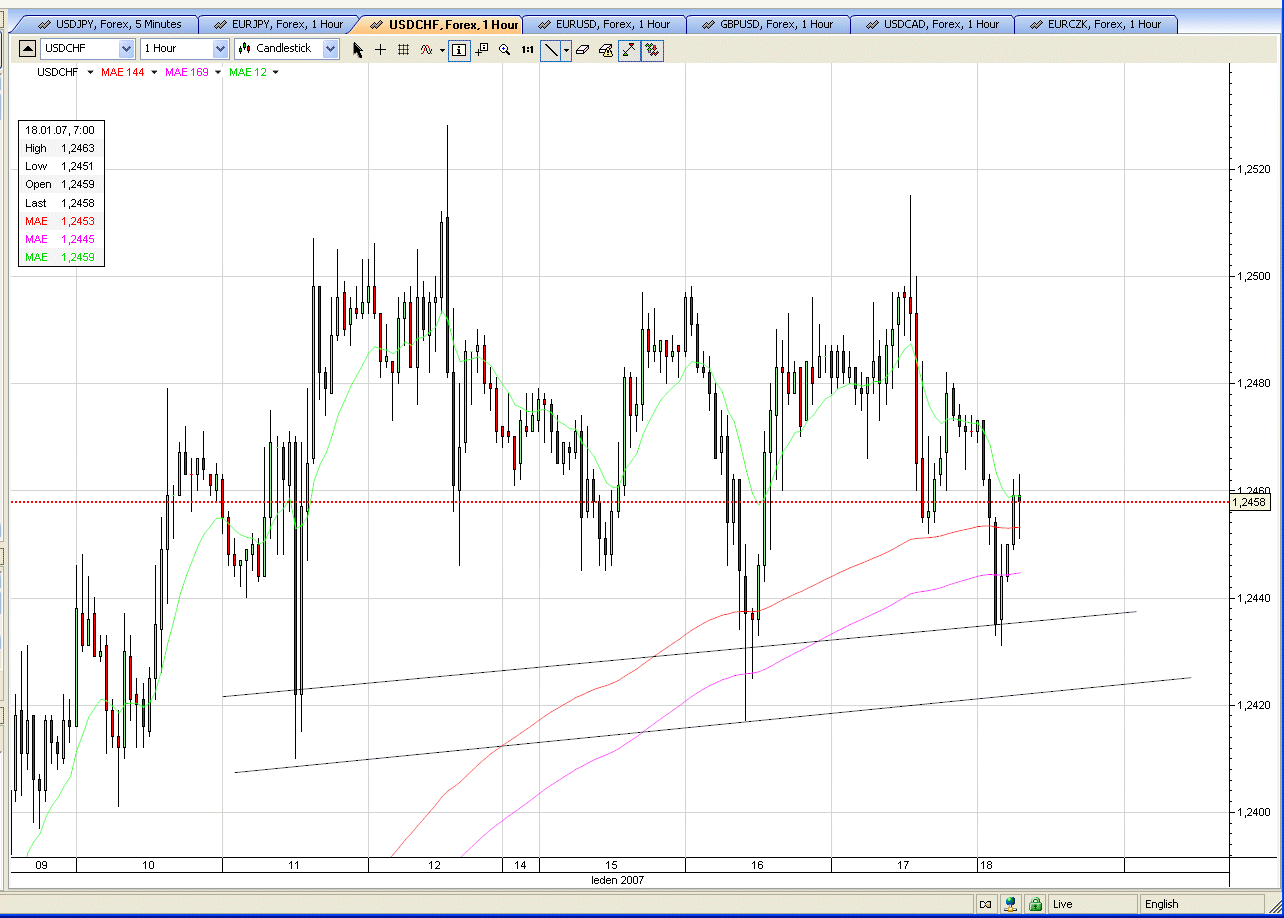1284x918 pixels.
Task: Click the High 1,2463 row in info box
Action: tap(61, 148)
